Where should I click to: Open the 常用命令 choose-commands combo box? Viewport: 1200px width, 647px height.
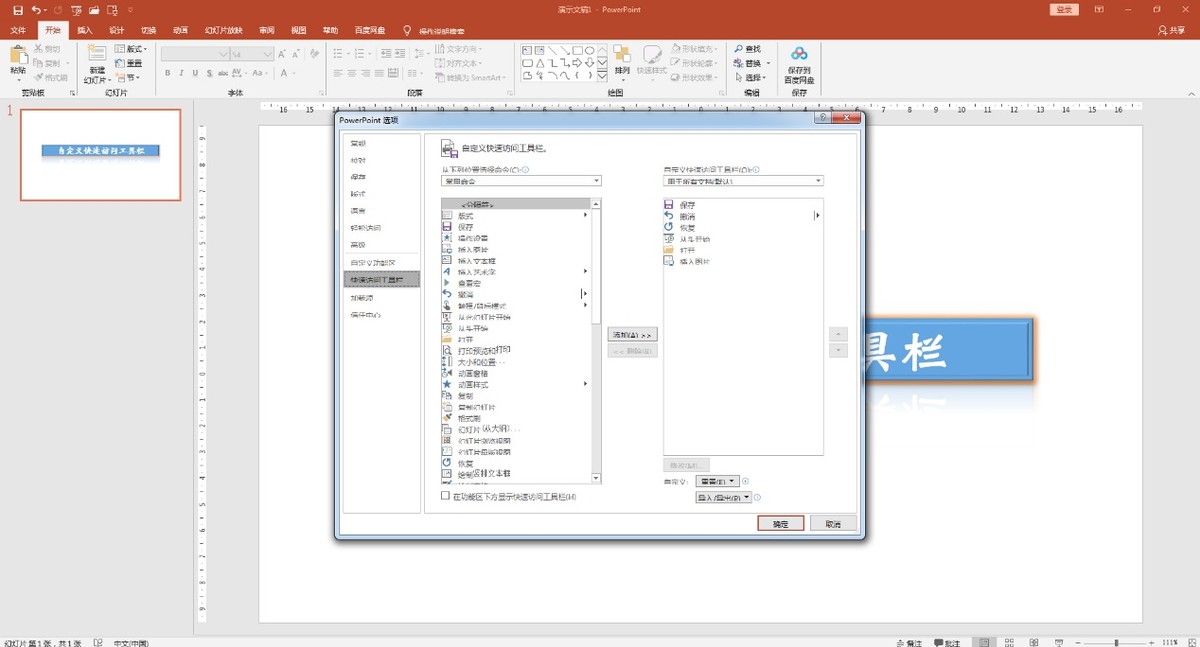coord(521,181)
